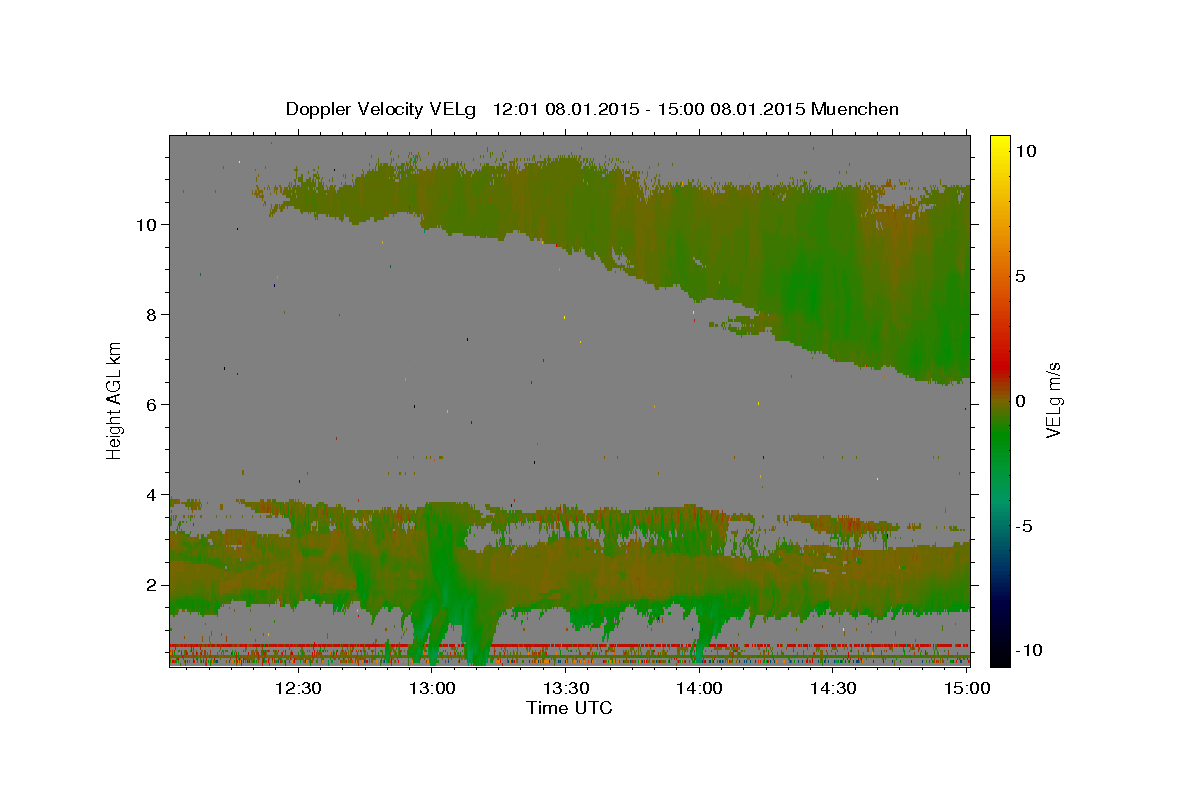Click the height axis label 6

151,405
